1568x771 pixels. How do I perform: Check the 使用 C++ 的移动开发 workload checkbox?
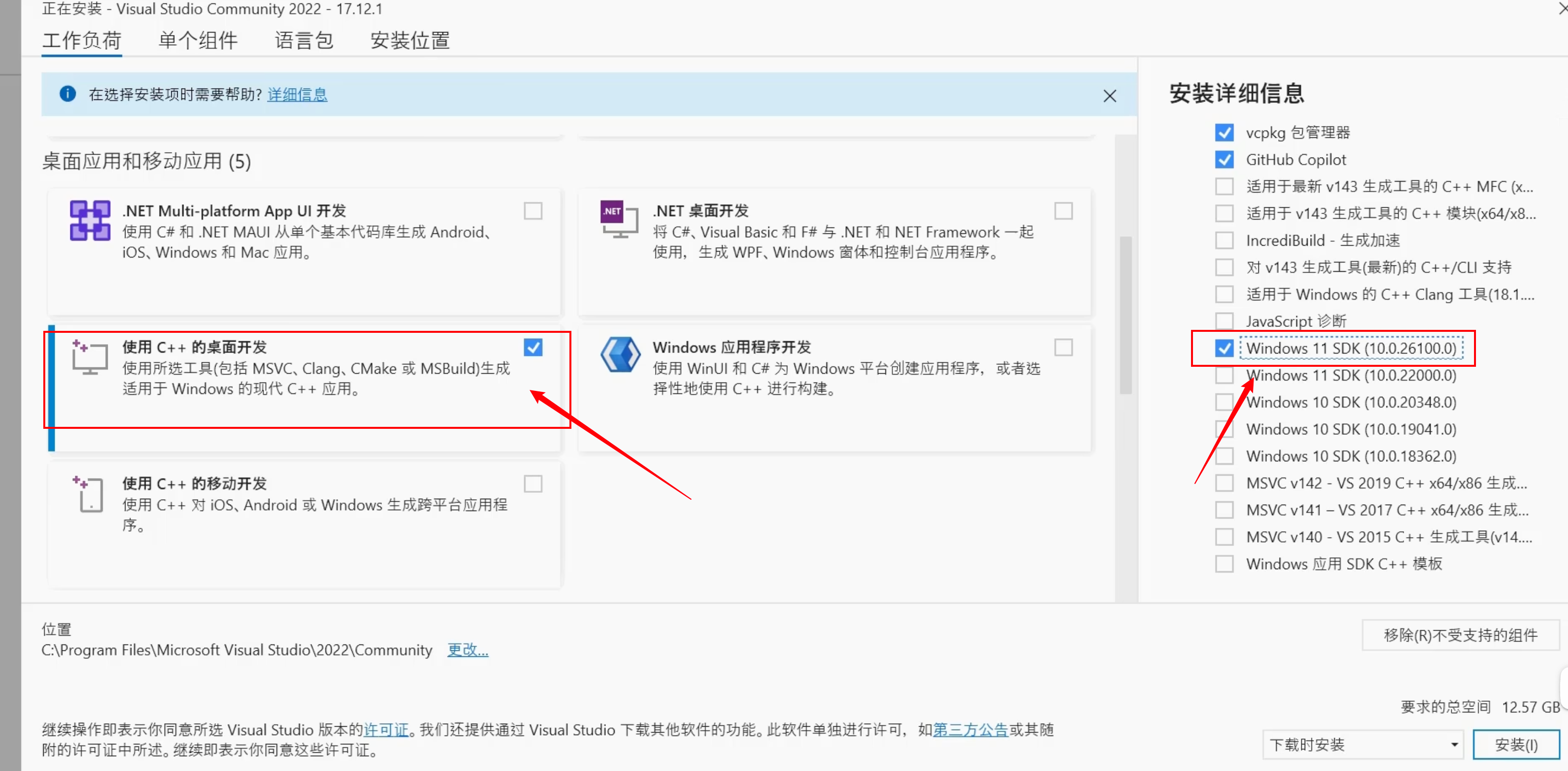tap(533, 483)
